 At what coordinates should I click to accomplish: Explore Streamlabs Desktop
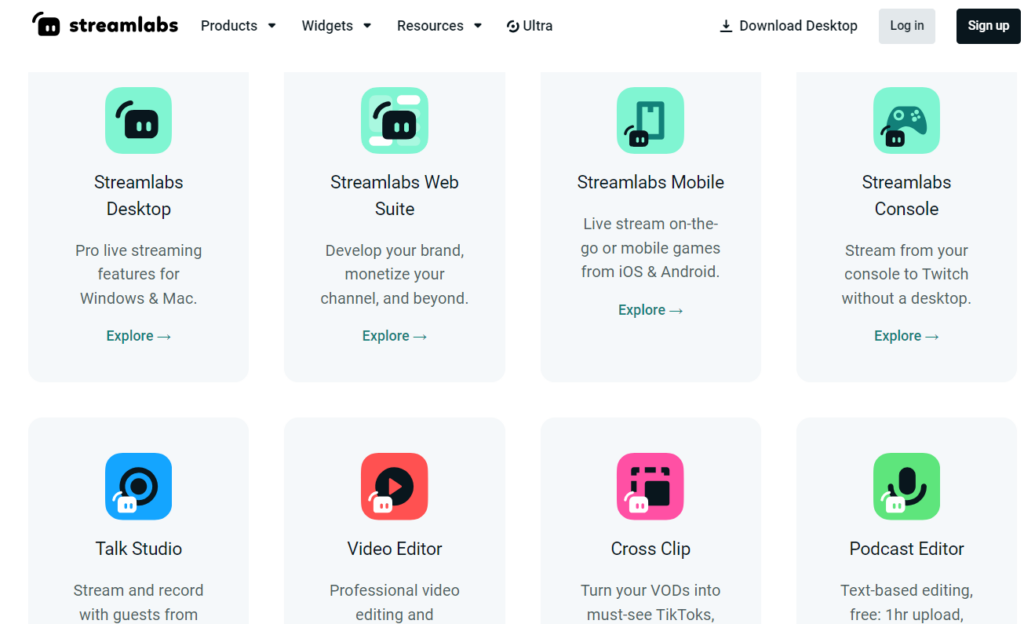138,335
